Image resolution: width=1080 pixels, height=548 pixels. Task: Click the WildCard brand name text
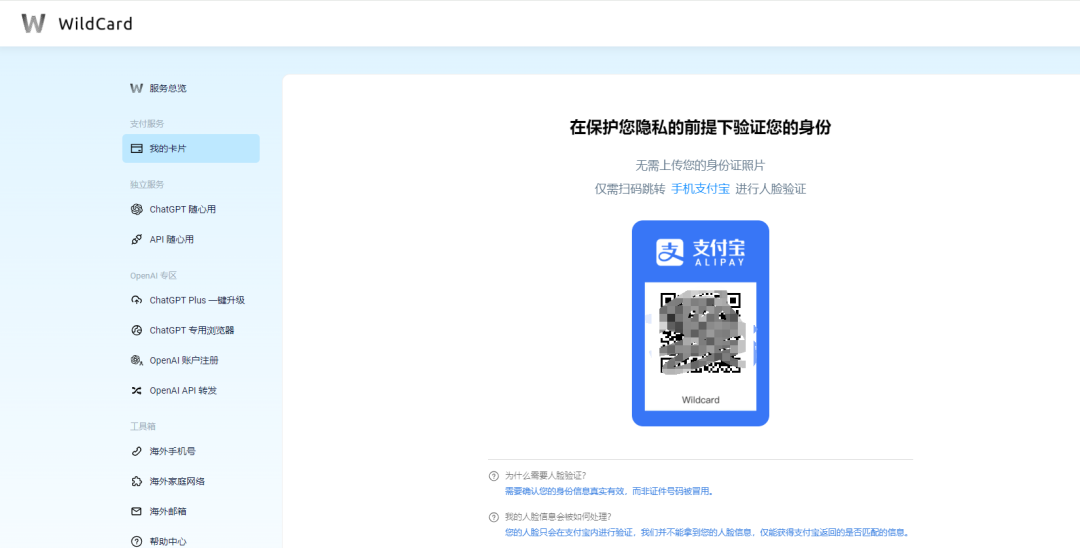[x=95, y=24]
